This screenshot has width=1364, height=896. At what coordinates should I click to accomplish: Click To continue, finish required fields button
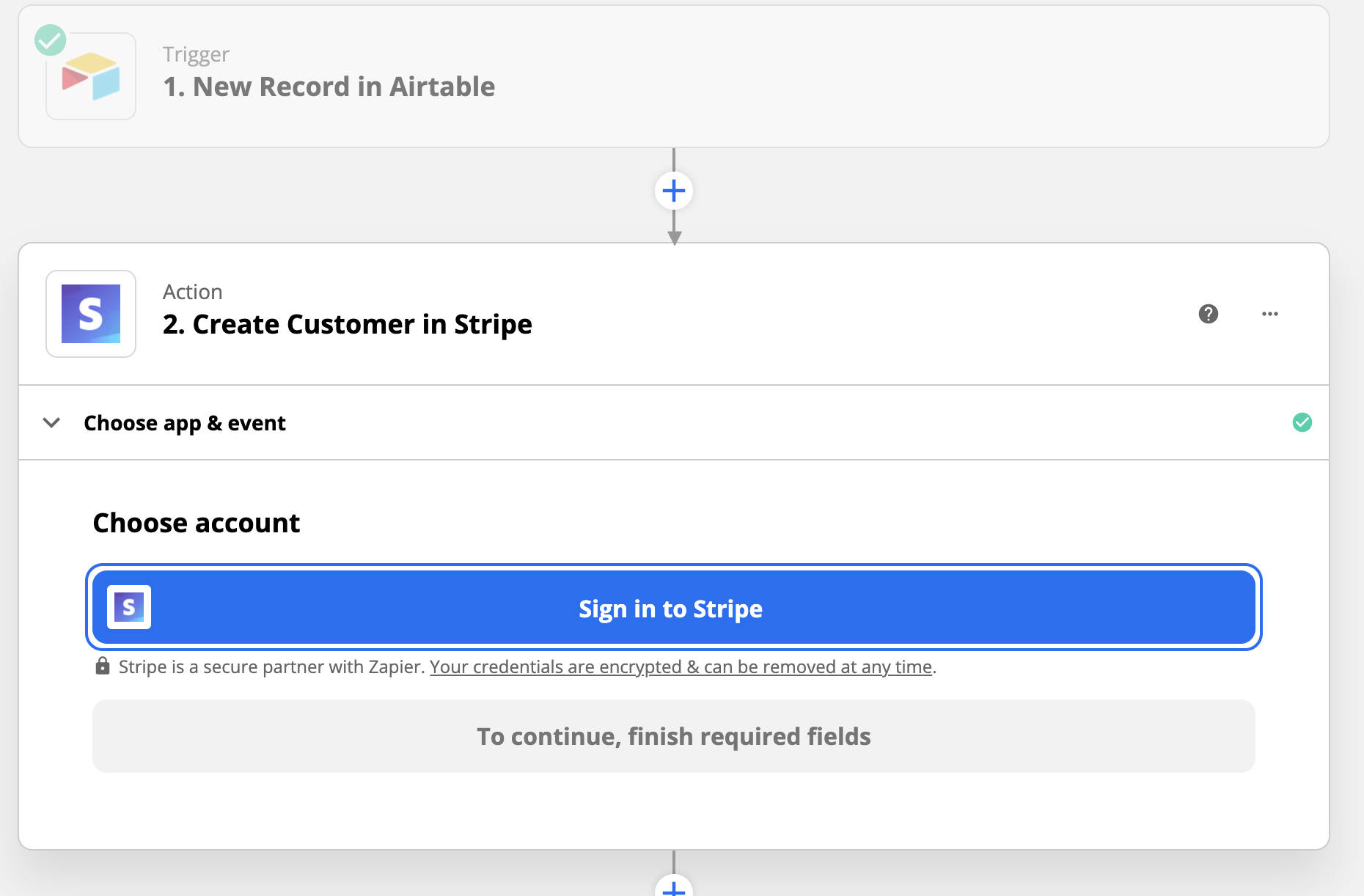click(x=673, y=736)
